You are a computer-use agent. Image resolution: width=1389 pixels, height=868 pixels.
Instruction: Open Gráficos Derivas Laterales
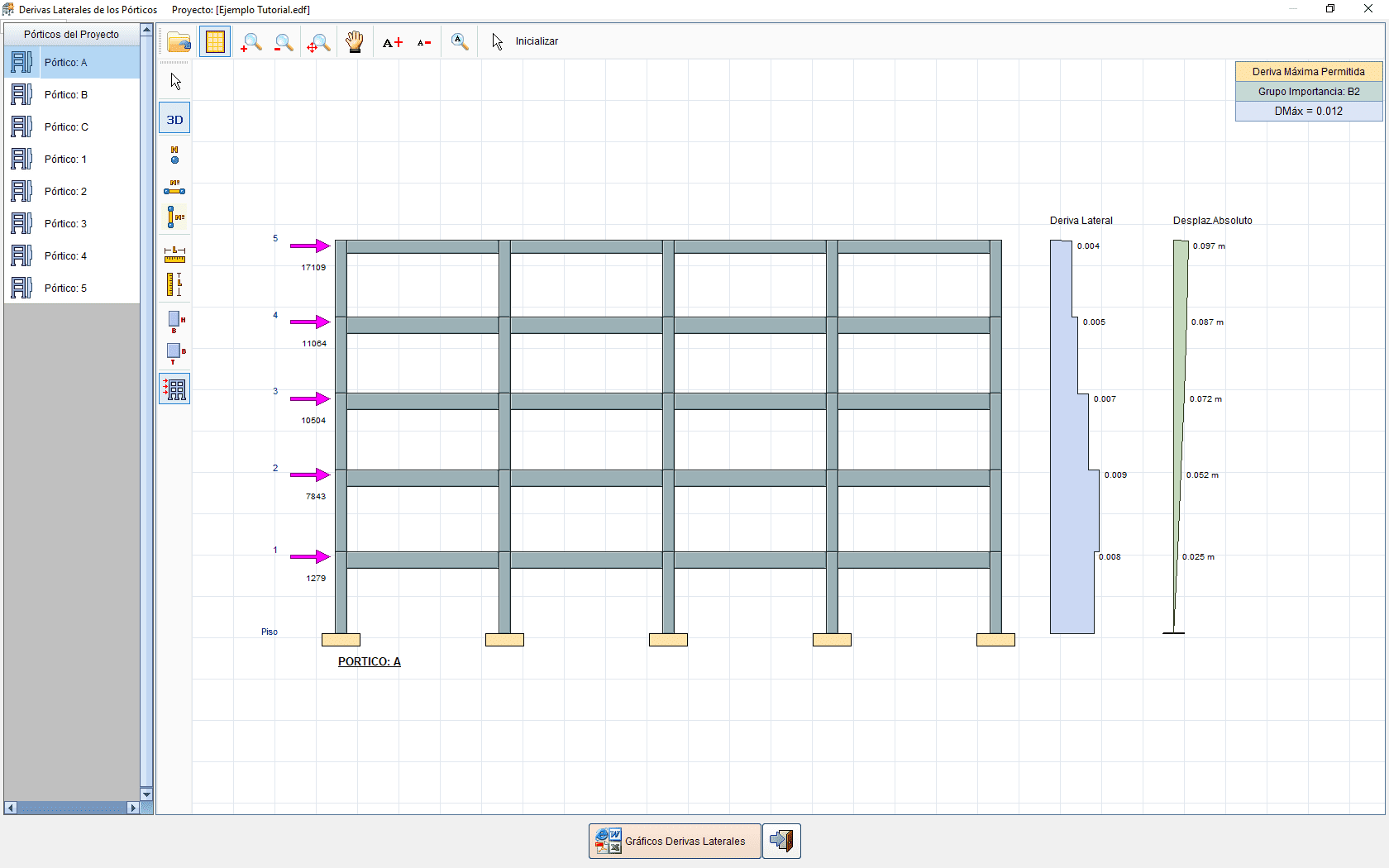pos(673,841)
